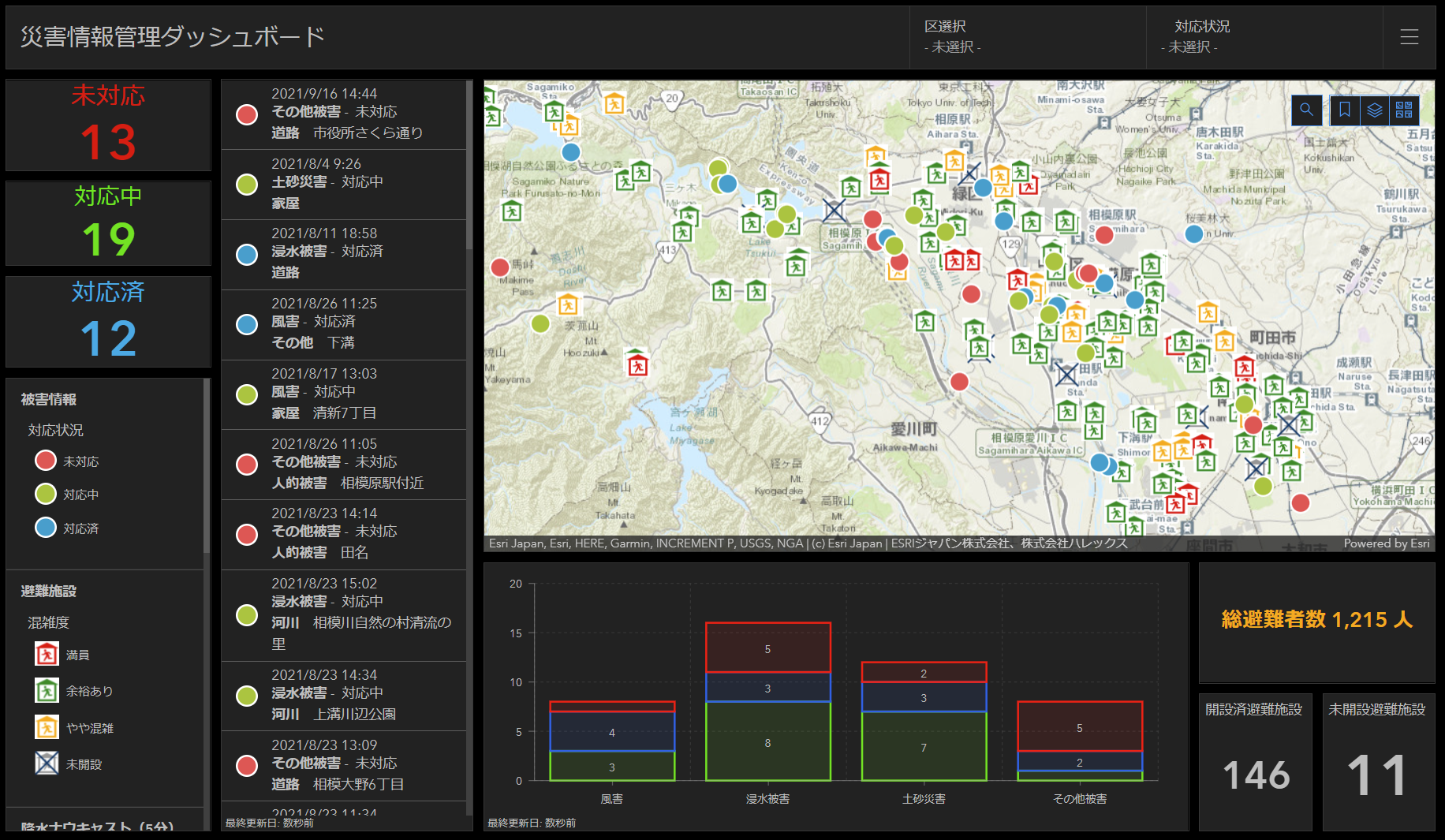1445x840 pixels.
Task: Click the 余裕あり green shelter legend icon
Action: (x=47, y=691)
